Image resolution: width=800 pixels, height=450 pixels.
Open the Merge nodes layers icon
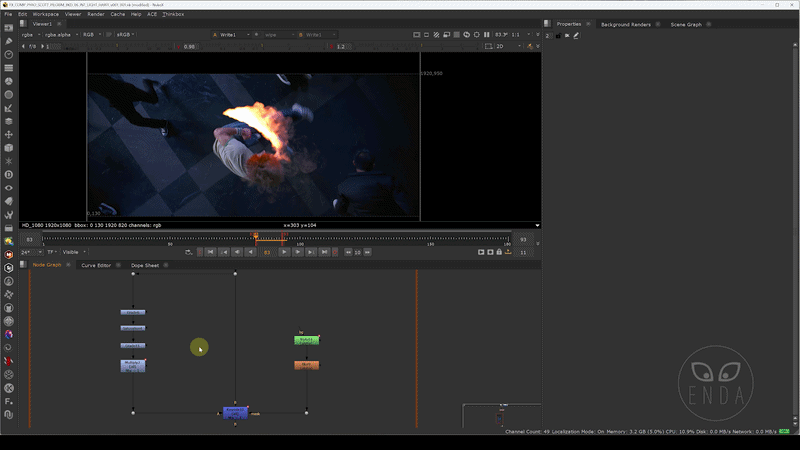pyautogui.click(x=9, y=121)
